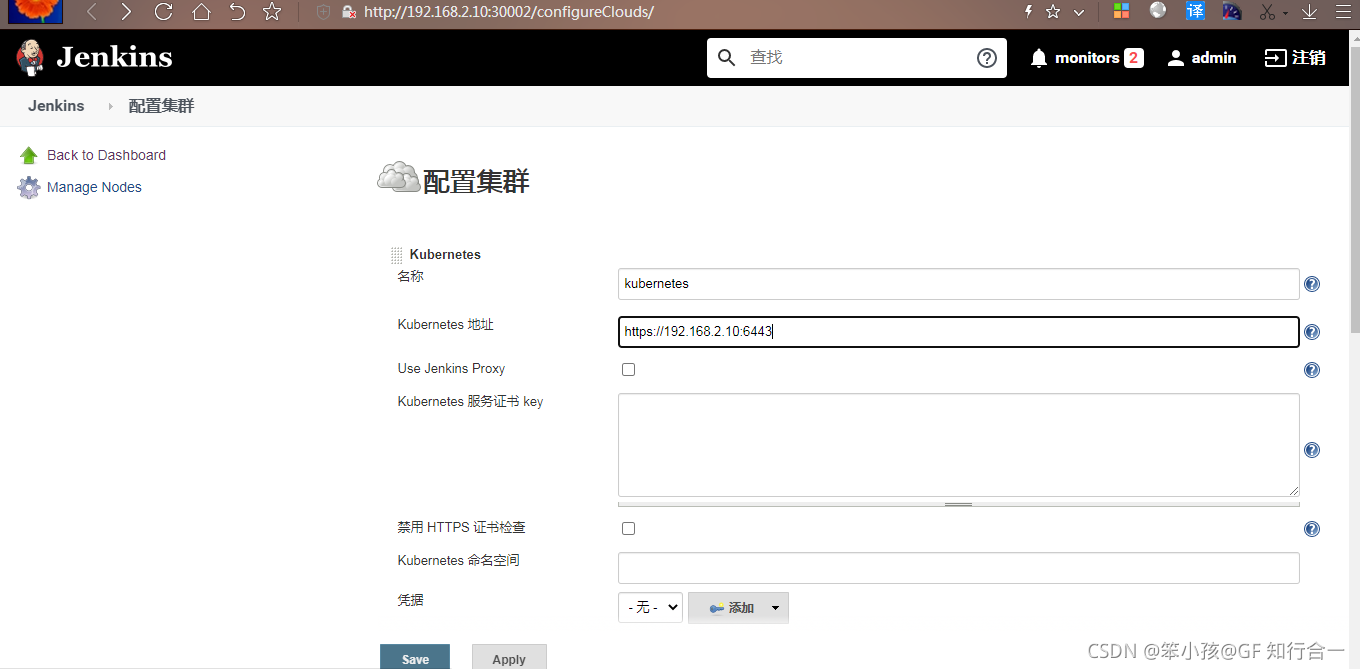Click the 配置集群 breadcrumb item
This screenshot has width=1360, height=669.
(x=161, y=106)
